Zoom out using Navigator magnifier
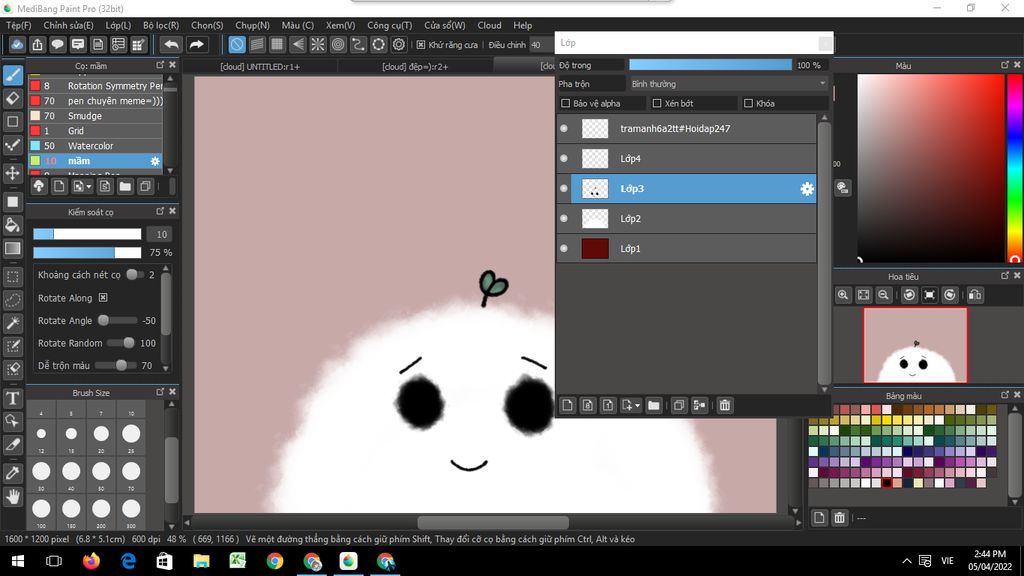Viewport: 1024px width, 576px height. (x=884, y=295)
